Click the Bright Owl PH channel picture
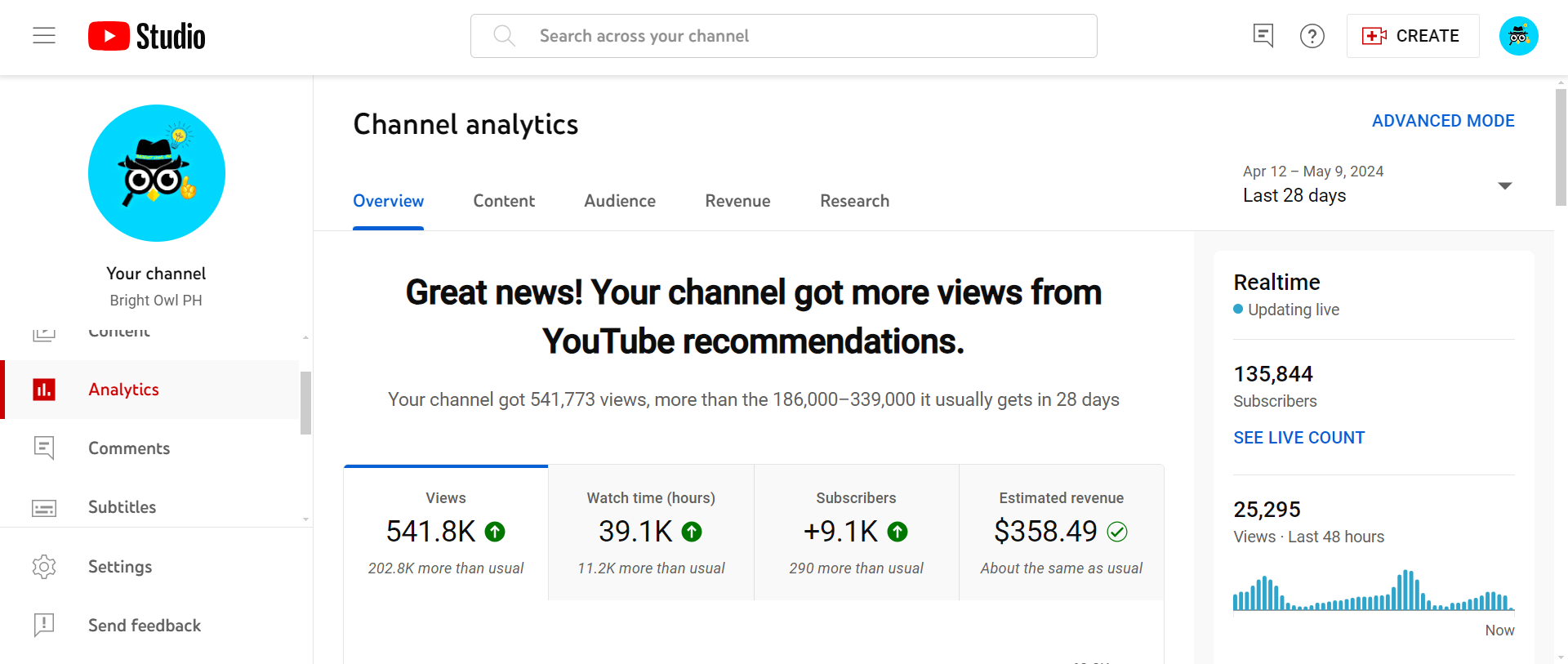 (x=157, y=173)
